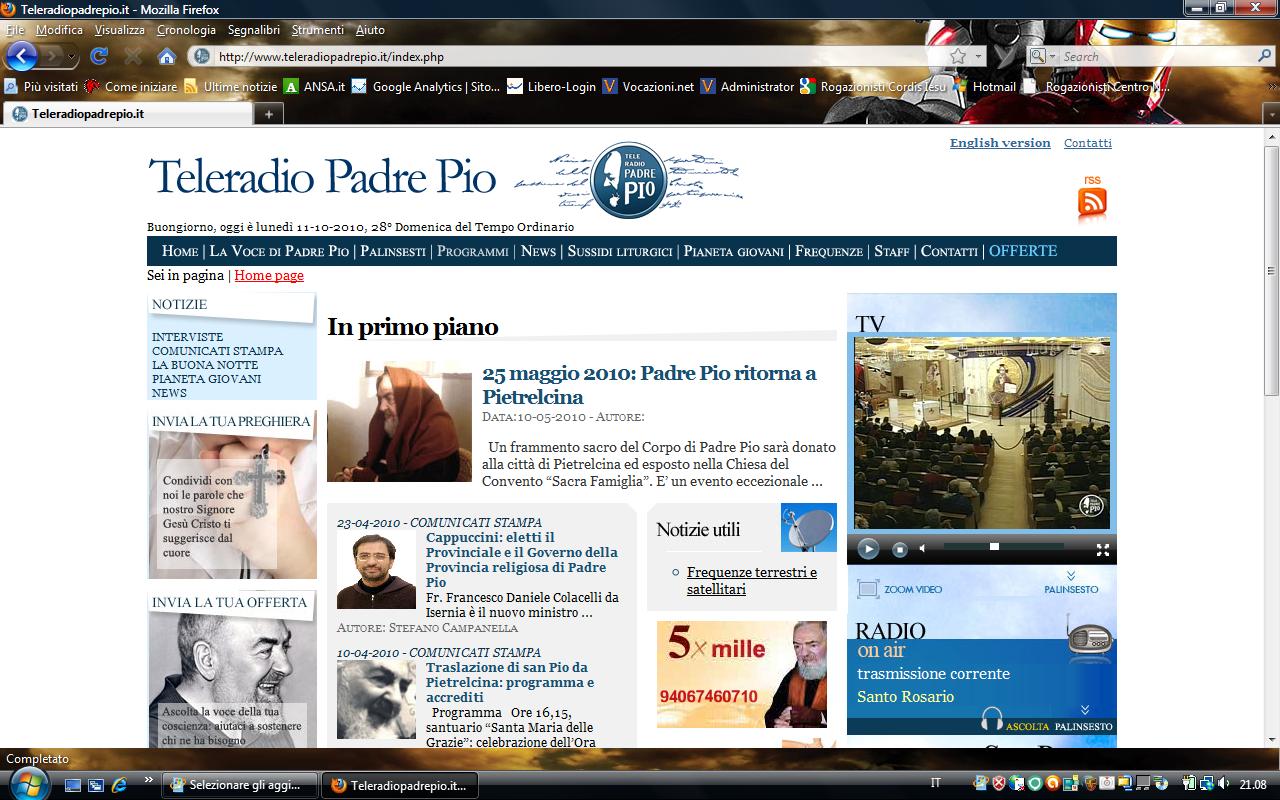Switch to Selezionare gli aggi... taskbar window
The height and width of the screenshot is (800, 1280).
coord(240,785)
